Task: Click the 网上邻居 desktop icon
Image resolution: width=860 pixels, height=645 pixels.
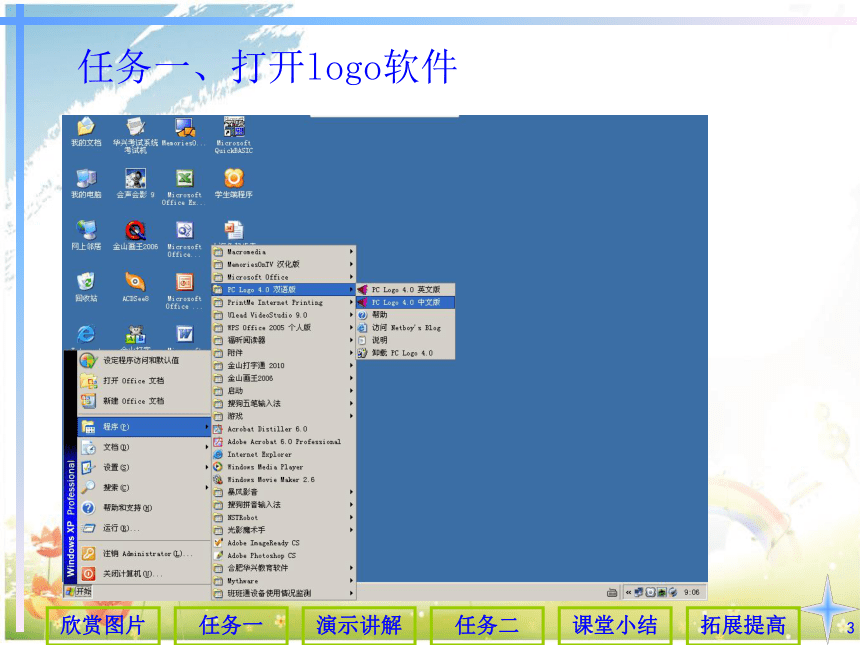Action: pos(86,235)
